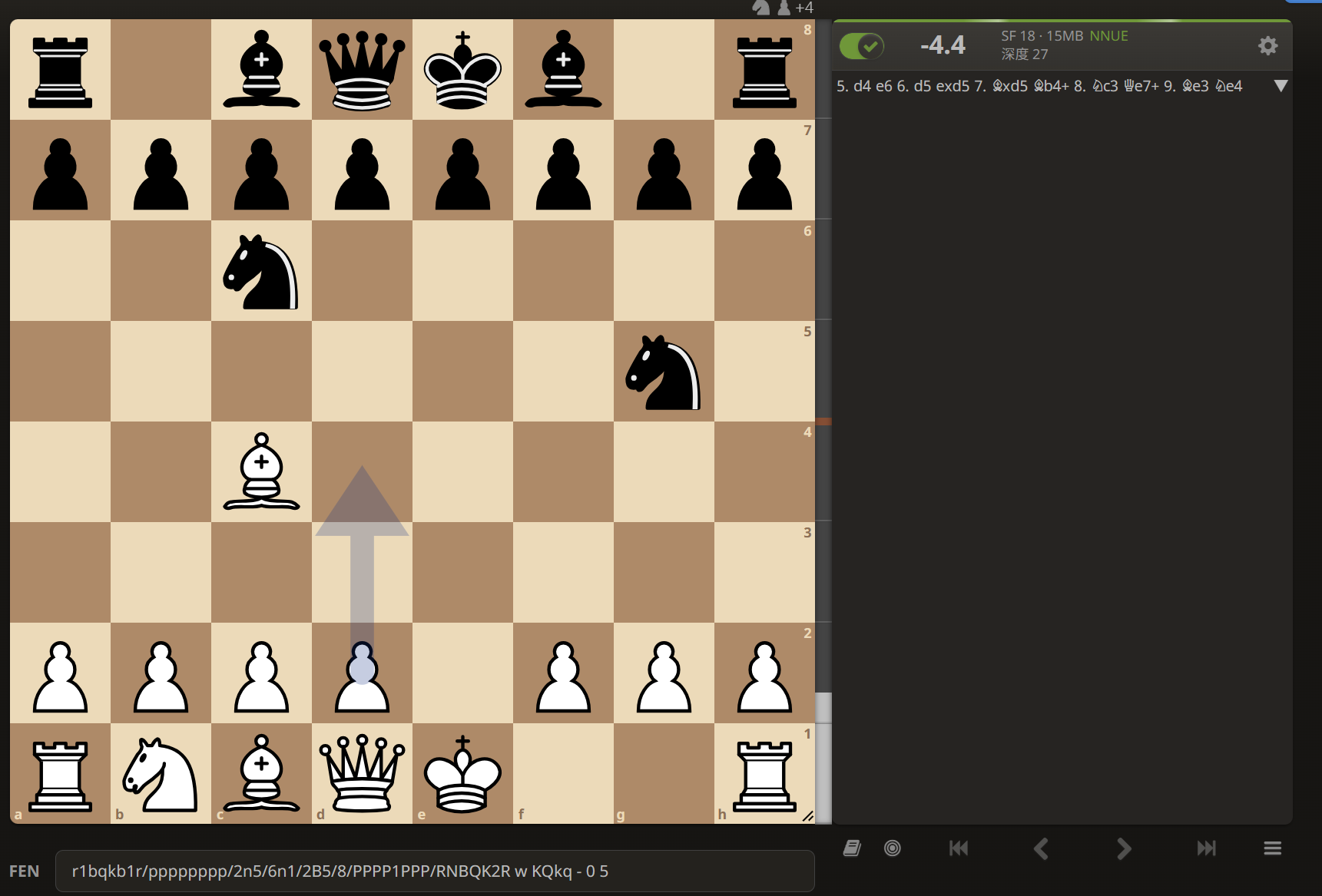Select the white pawn on a2
The width and height of the screenshot is (1322, 896).
click(x=60, y=673)
